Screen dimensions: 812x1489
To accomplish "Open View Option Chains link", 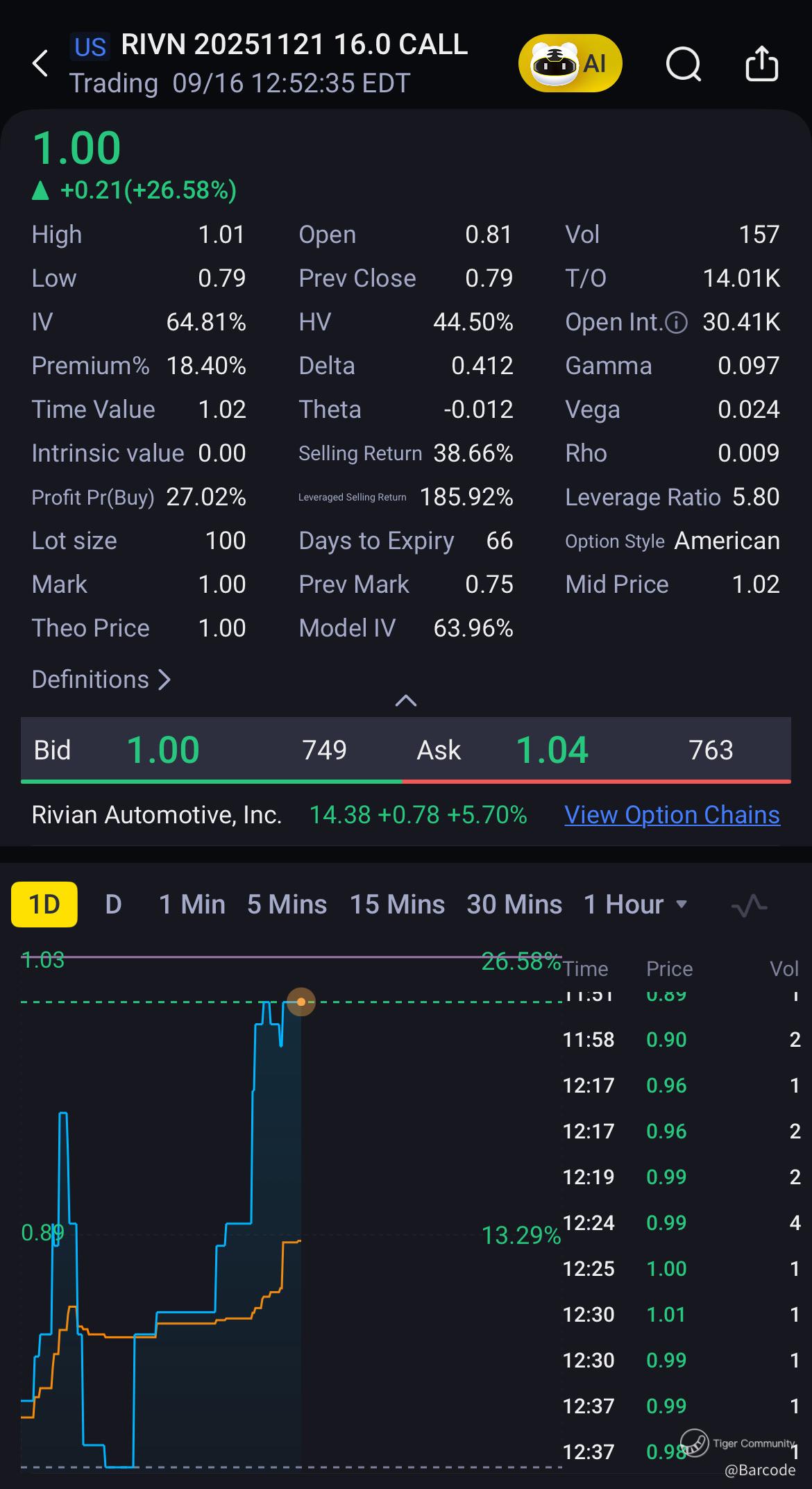I will pos(672,815).
